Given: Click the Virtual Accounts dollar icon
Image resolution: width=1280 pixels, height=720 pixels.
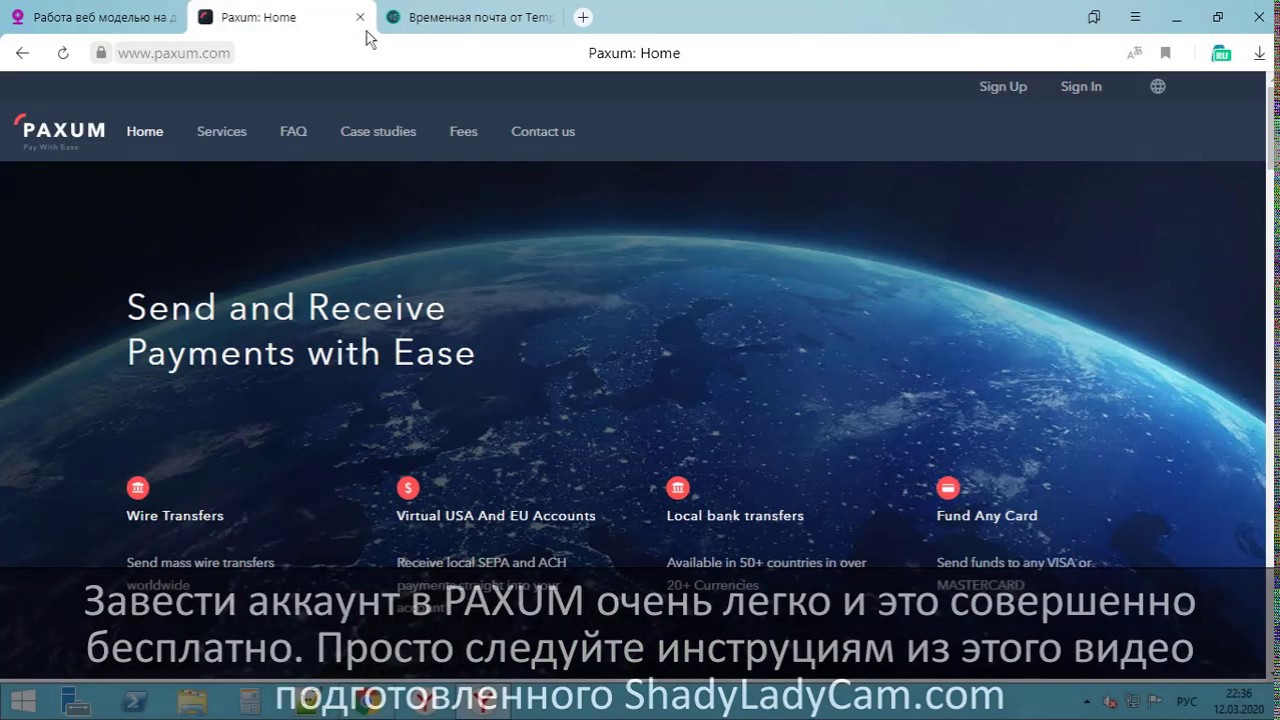Looking at the screenshot, I should tap(407, 487).
